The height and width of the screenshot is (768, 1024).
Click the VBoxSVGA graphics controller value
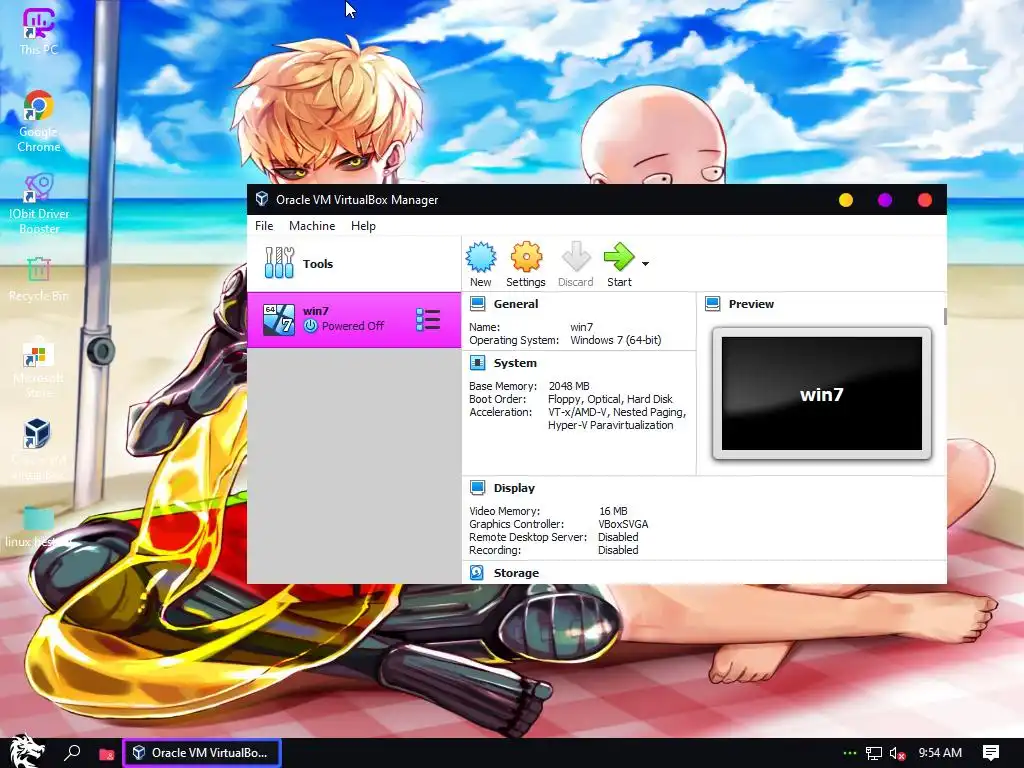(623, 524)
